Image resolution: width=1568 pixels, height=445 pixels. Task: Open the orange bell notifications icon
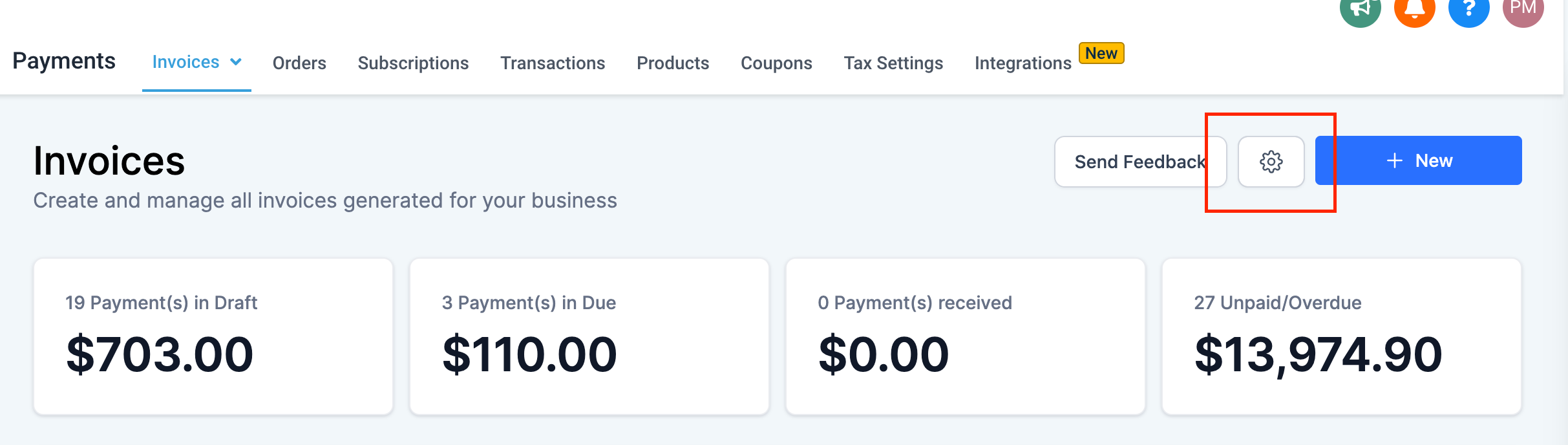coord(1414,8)
